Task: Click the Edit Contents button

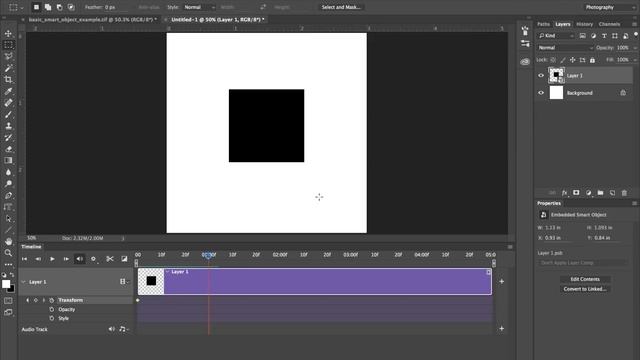Action: [x=585, y=279]
